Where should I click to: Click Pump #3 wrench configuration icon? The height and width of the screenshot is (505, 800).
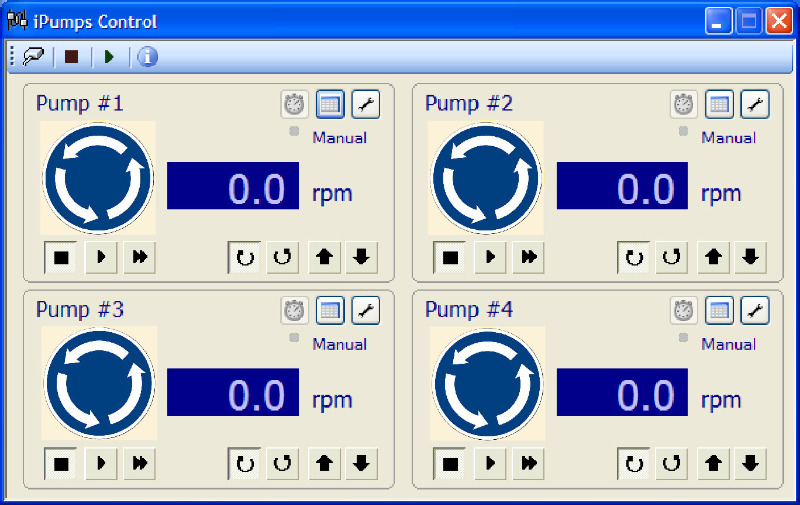pyautogui.click(x=365, y=311)
